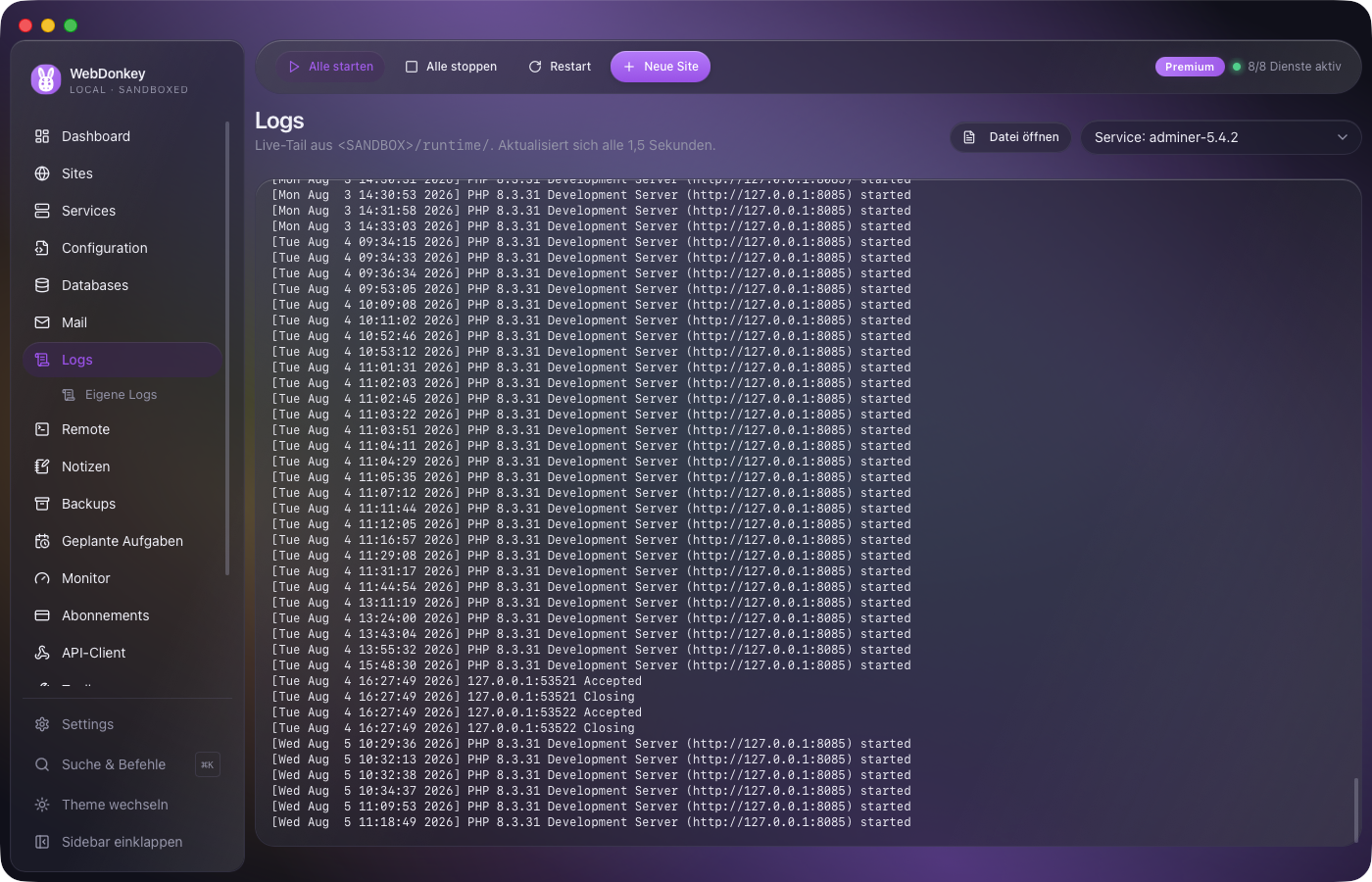Open the Dashboard page

[x=123, y=136]
